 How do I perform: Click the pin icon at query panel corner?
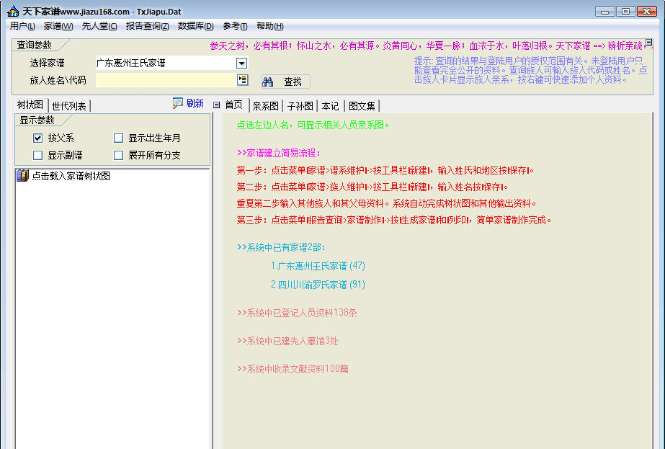click(x=648, y=42)
